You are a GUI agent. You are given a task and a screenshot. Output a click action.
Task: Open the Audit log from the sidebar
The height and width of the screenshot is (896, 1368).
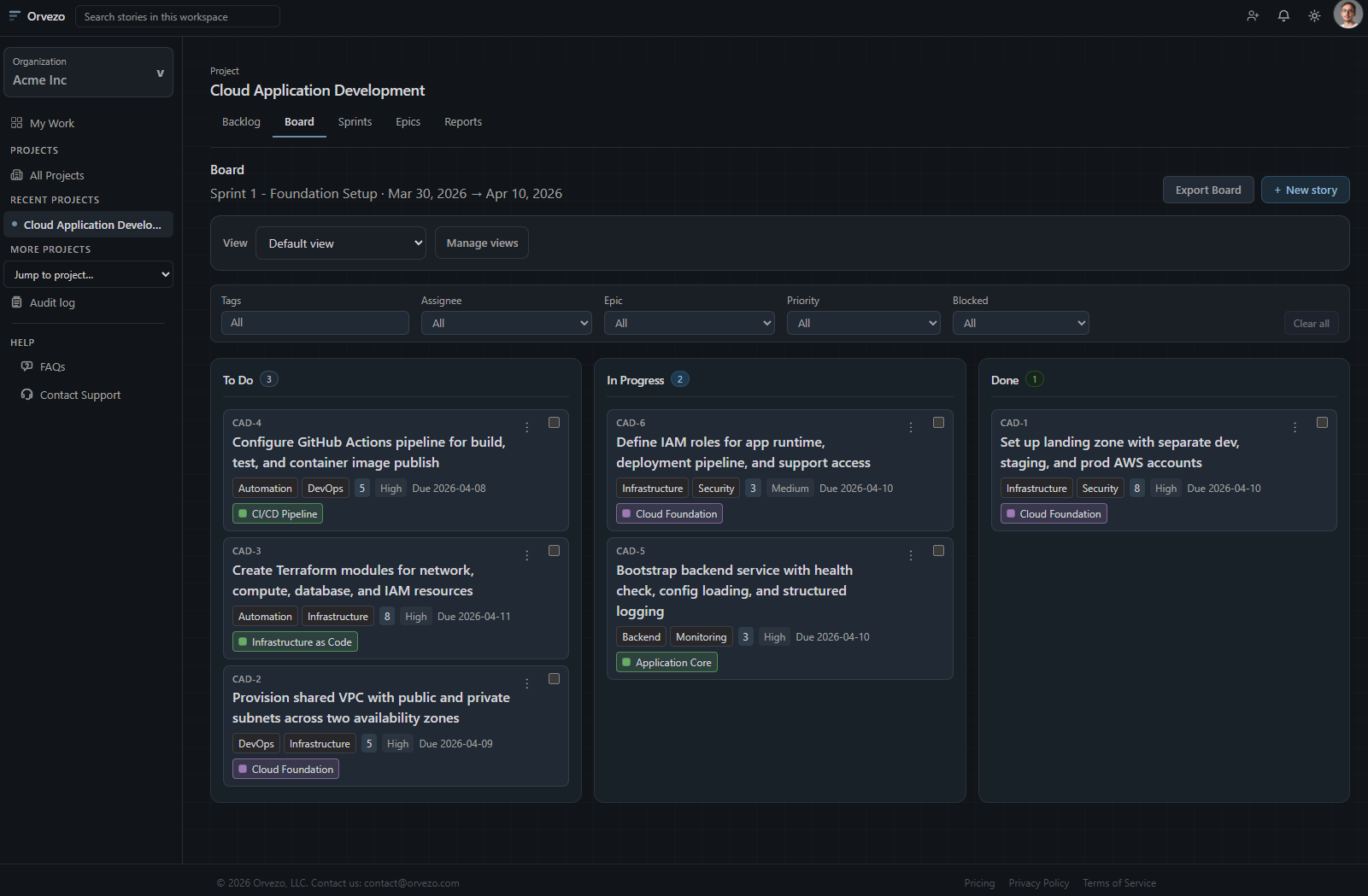tap(52, 302)
